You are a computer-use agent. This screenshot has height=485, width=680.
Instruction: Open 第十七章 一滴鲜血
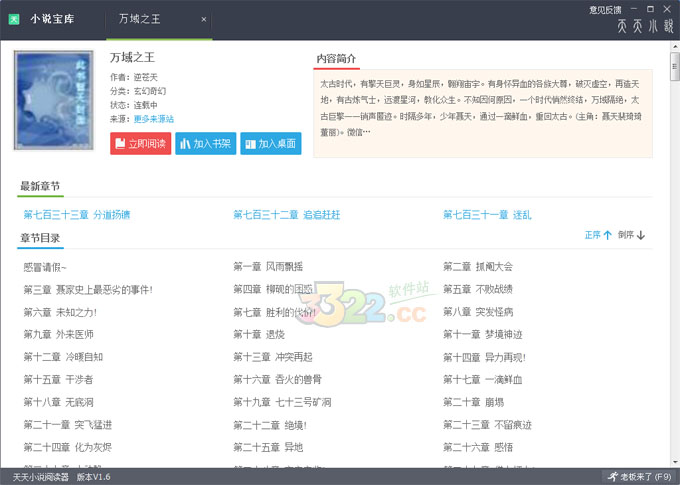(x=483, y=380)
